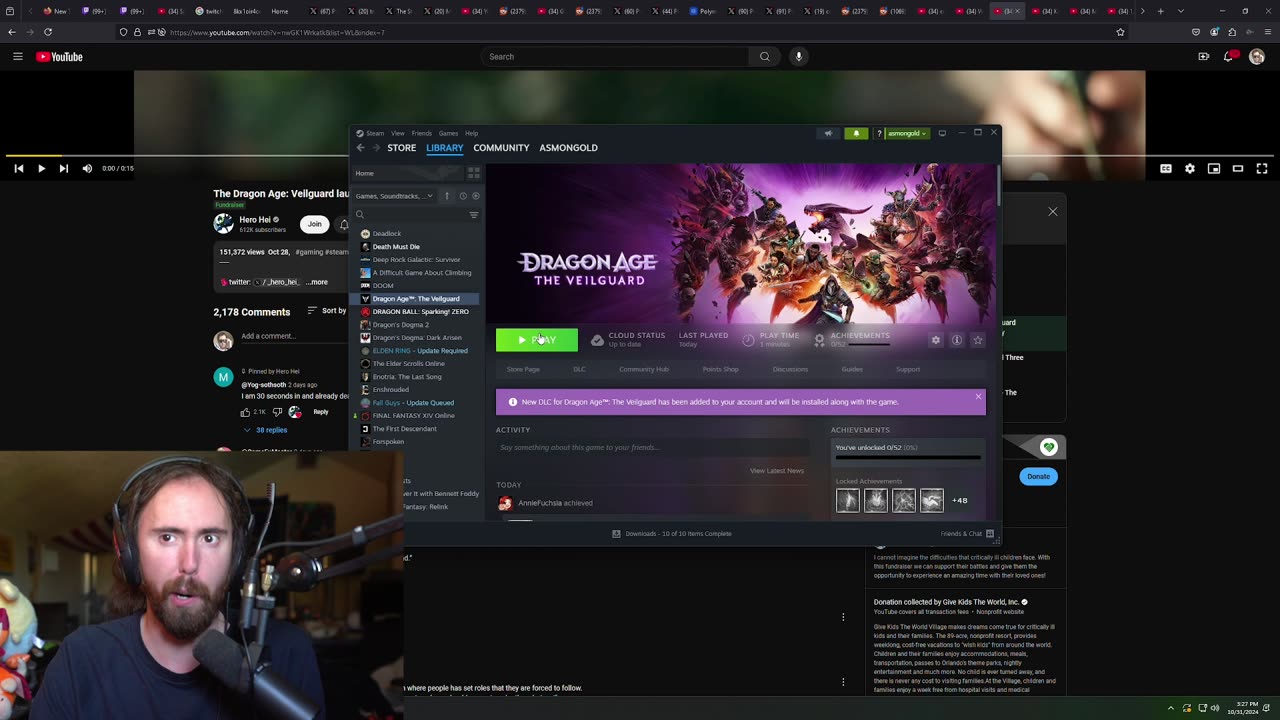Mute the YouTube video volume
This screenshot has height=720, width=1280.
pyautogui.click(x=87, y=168)
